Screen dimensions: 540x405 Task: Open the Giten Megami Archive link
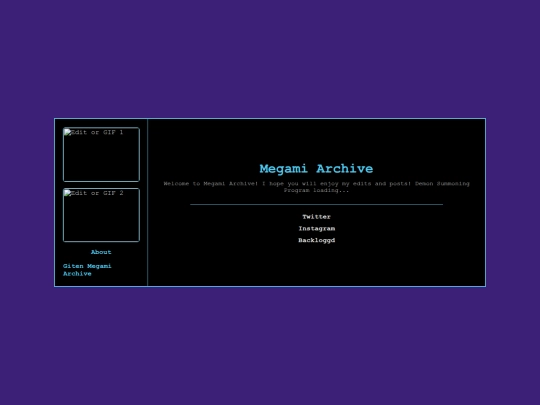pos(87,270)
